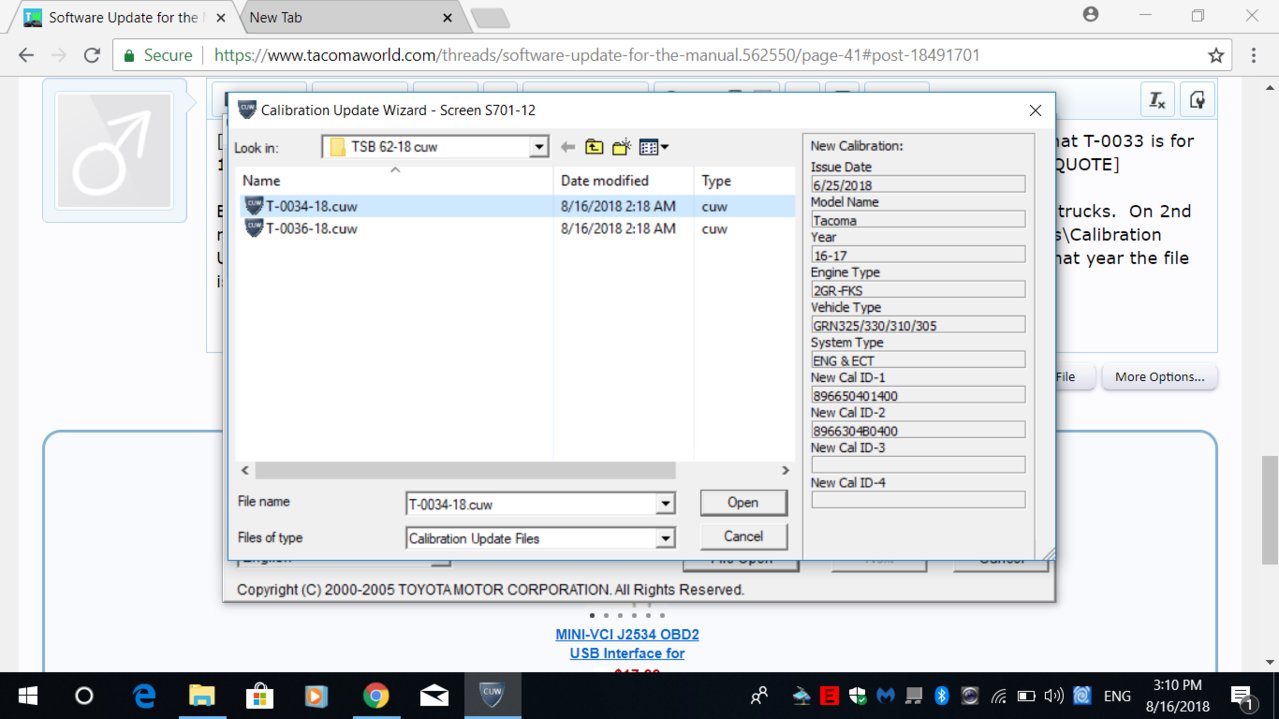Expand the Look in folder dropdown
Viewport: 1279px width, 719px height.
[540, 147]
